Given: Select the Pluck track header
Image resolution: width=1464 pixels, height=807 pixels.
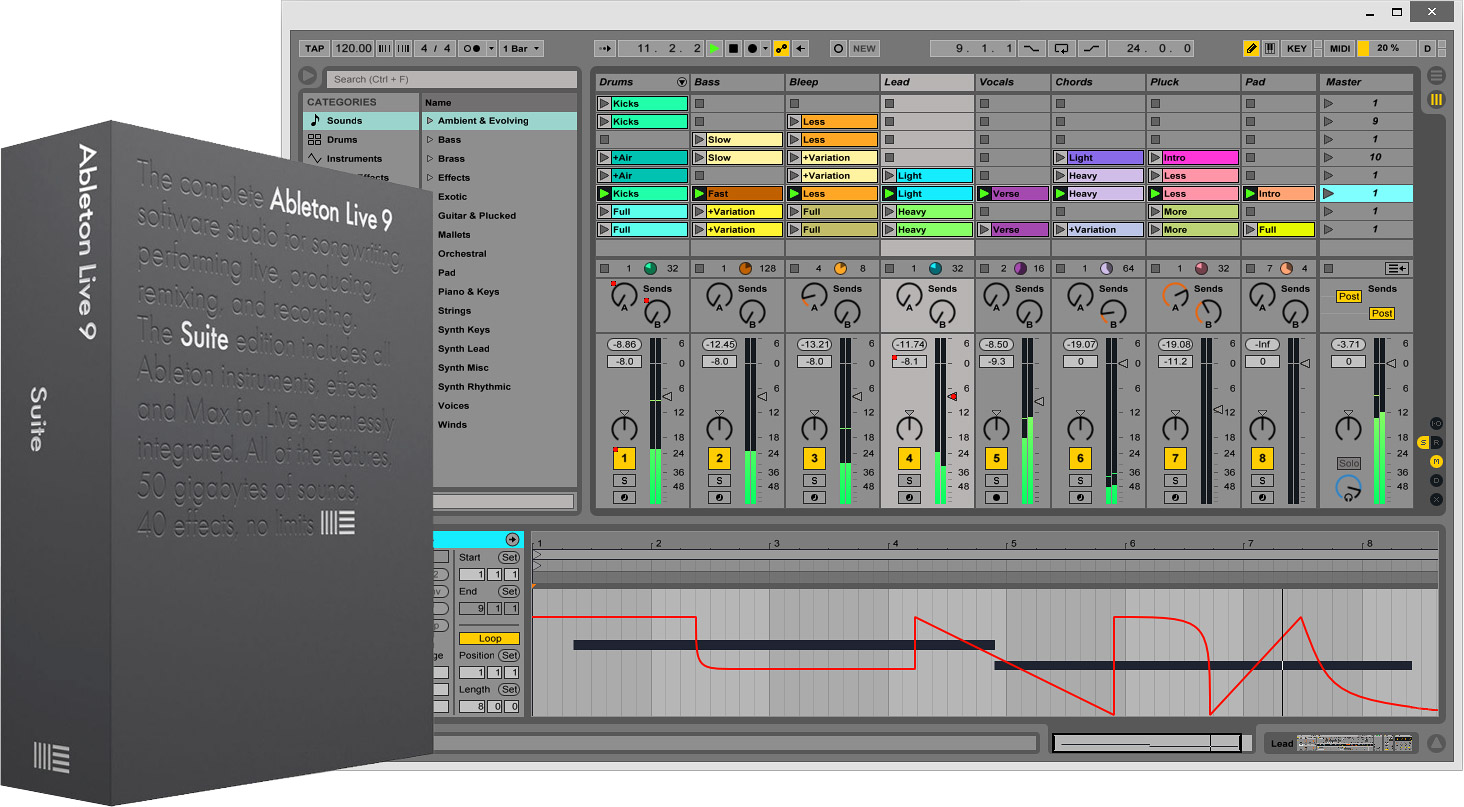Looking at the screenshot, I should pos(1193,82).
